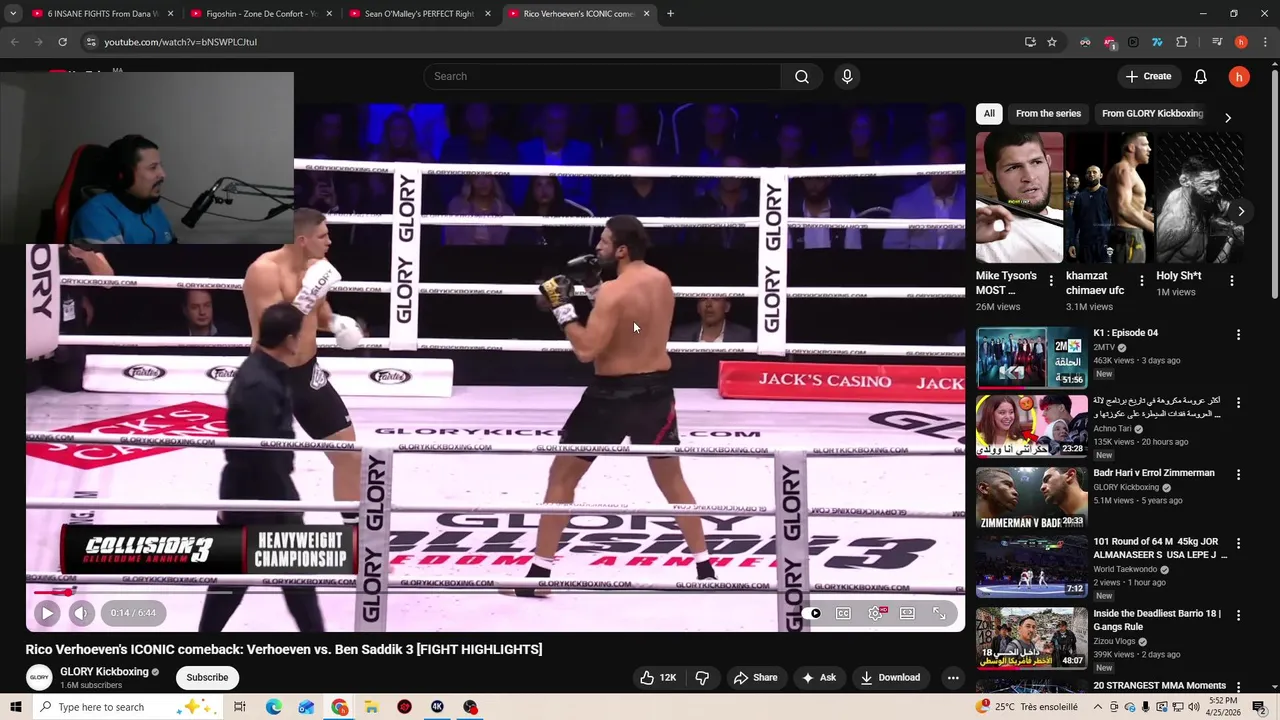The height and width of the screenshot is (720, 1280).
Task: Switch to the Figoshin tab
Action: point(264,14)
